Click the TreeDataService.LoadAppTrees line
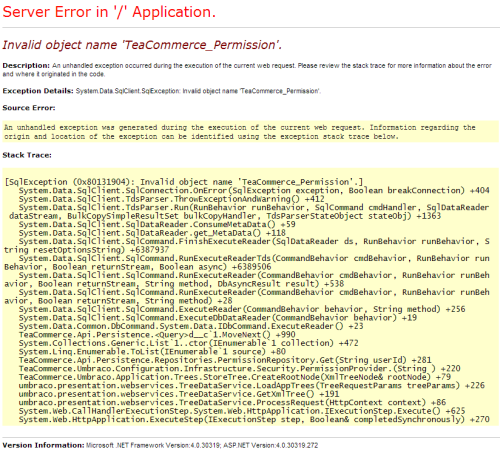The image size is (500, 453). (x=252, y=386)
